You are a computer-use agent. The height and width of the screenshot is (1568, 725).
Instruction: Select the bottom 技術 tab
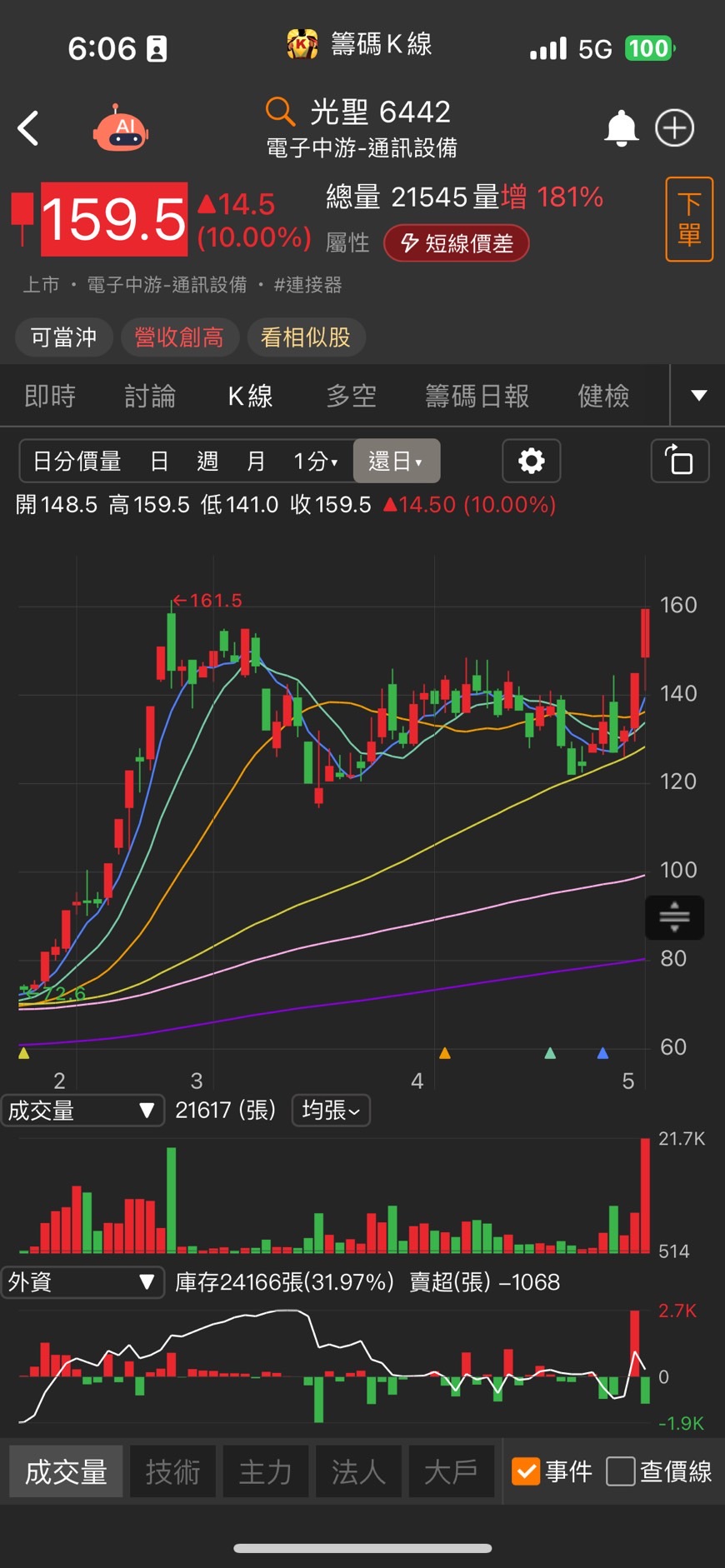172,1472
